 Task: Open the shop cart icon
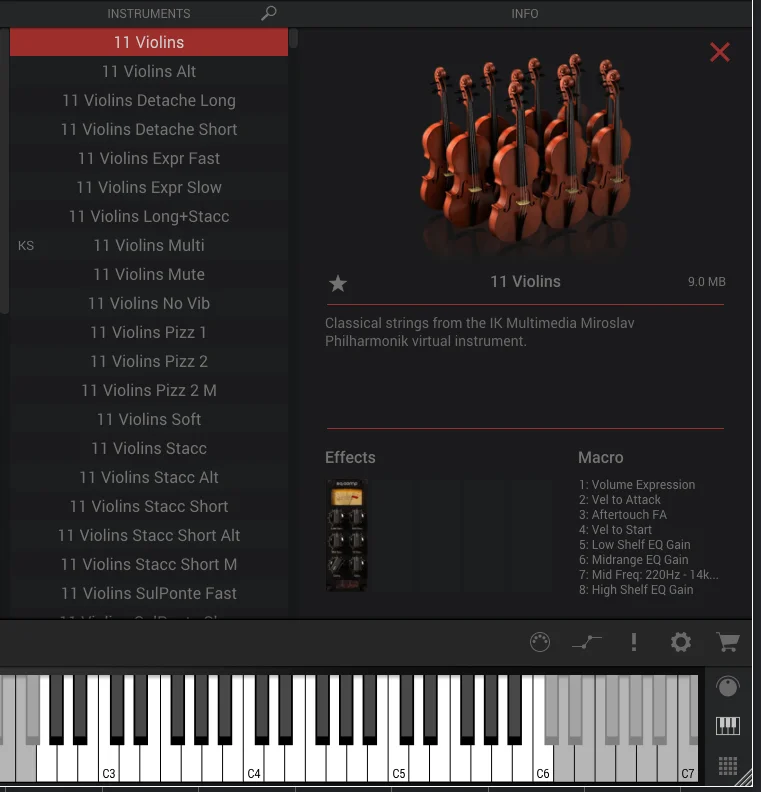point(728,642)
